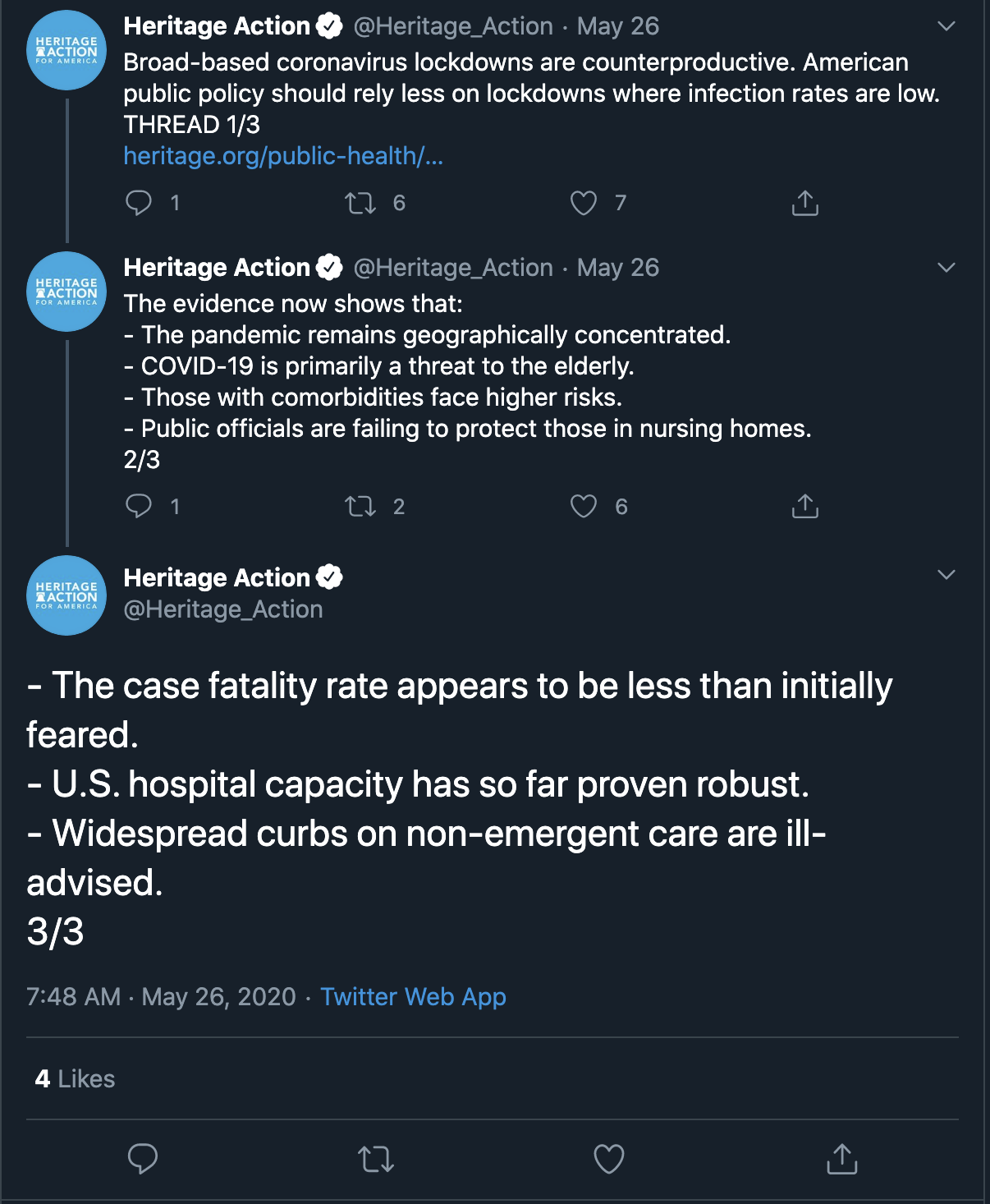Image resolution: width=990 pixels, height=1204 pixels.
Task: View the 4 Likes list
Action: point(75,1078)
